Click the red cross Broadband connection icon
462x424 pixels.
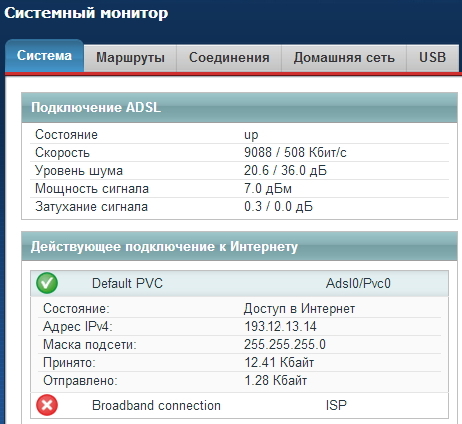pyautogui.click(x=47, y=405)
